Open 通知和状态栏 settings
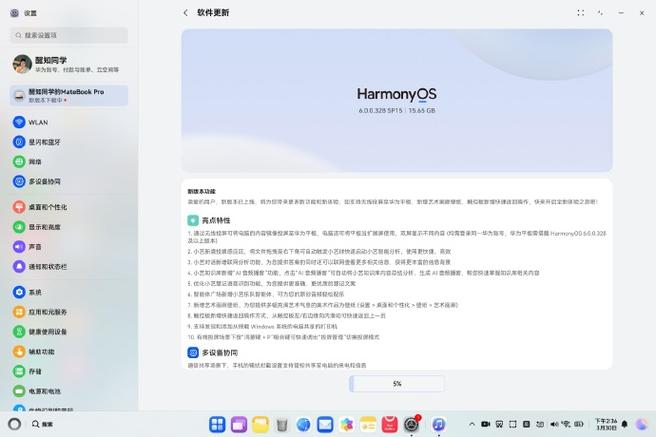 pyautogui.click(x=69, y=266)
